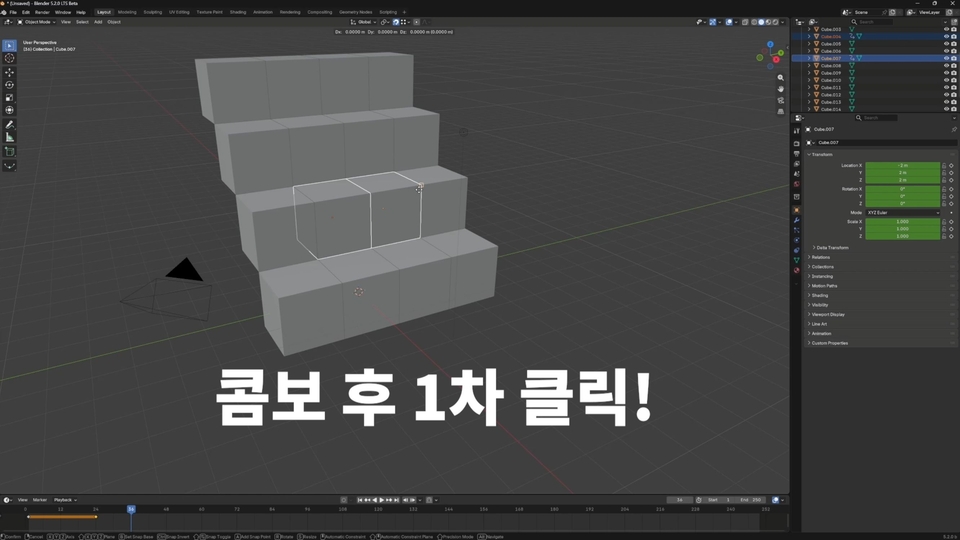Toggle visibility of Cube.004 in outliner
The height and width of the screenshot is (540, 960).
pyautogui.click(x=946, y=36)
